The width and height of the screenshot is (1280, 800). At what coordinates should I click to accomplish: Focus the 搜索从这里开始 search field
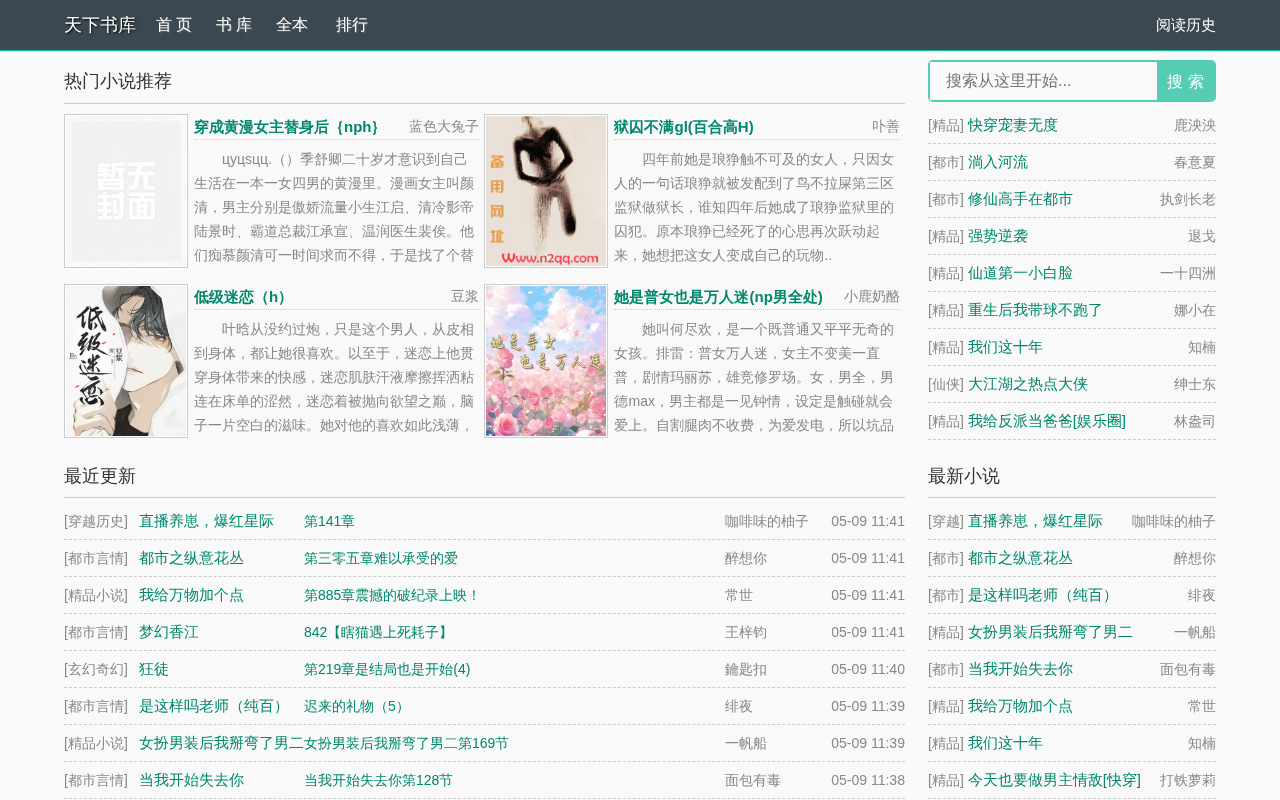(x=1043, y=81)
